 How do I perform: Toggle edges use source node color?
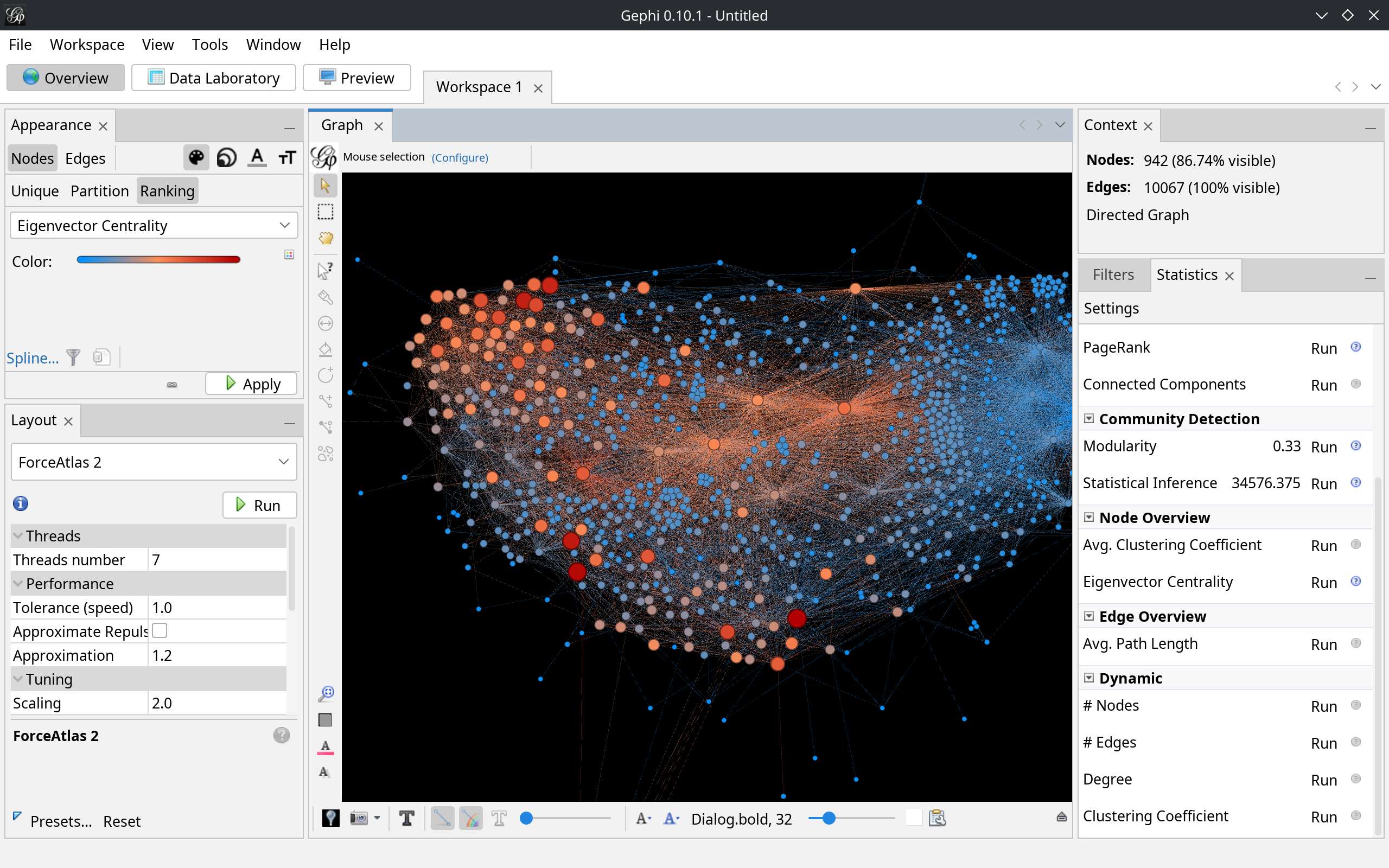(x=470, y=818)
